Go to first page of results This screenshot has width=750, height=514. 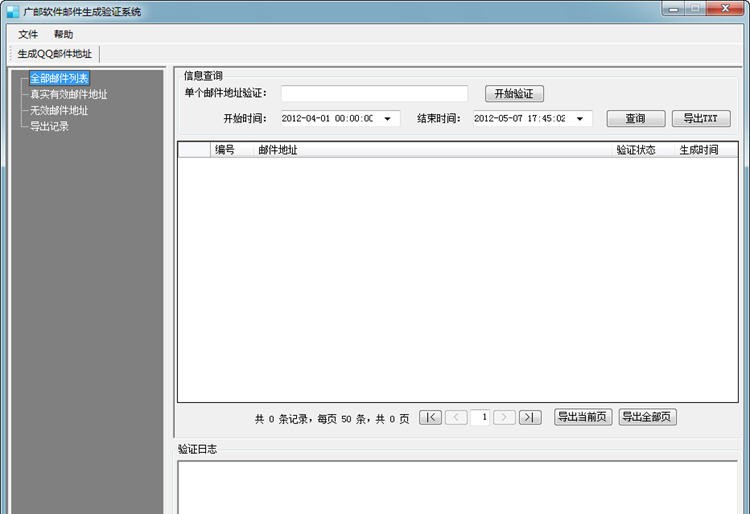[430, 417]
